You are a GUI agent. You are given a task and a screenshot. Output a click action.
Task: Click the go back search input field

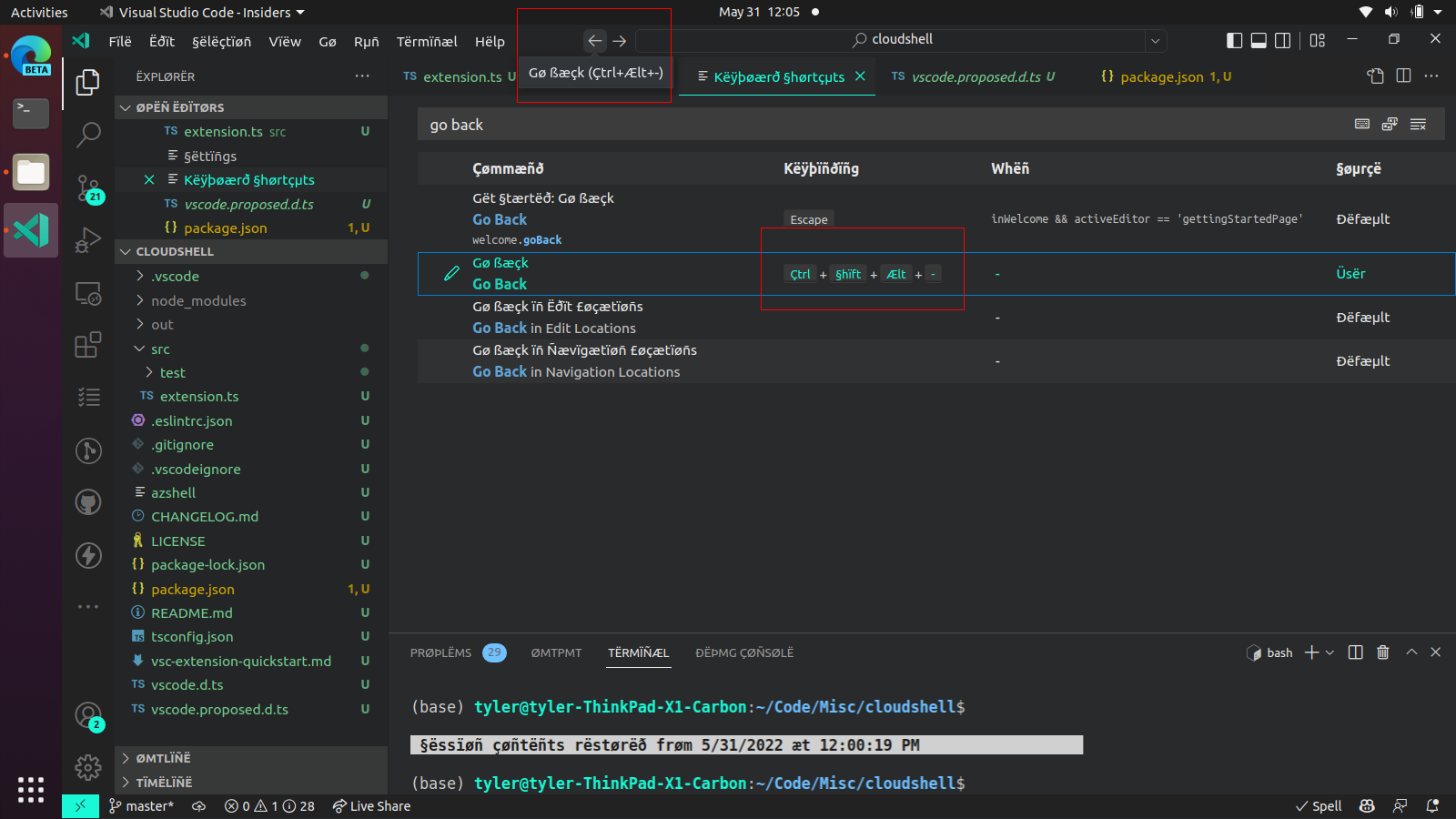tap(883, 125)
